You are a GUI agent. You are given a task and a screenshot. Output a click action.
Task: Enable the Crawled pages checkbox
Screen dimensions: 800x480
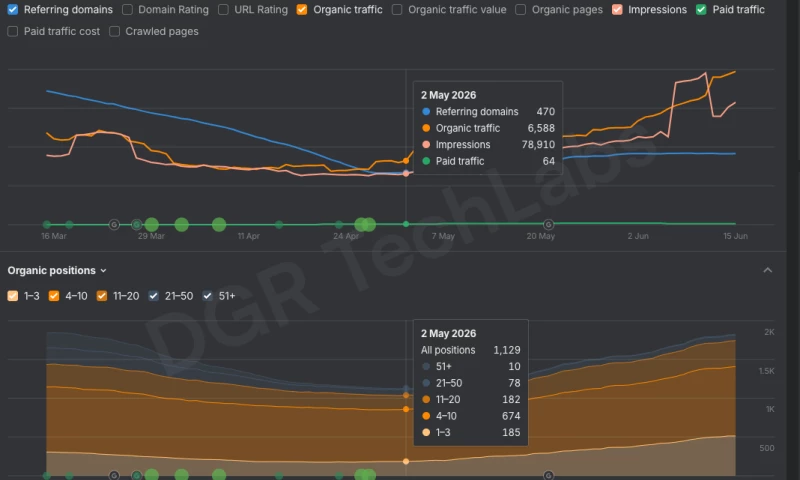point(115,32)
